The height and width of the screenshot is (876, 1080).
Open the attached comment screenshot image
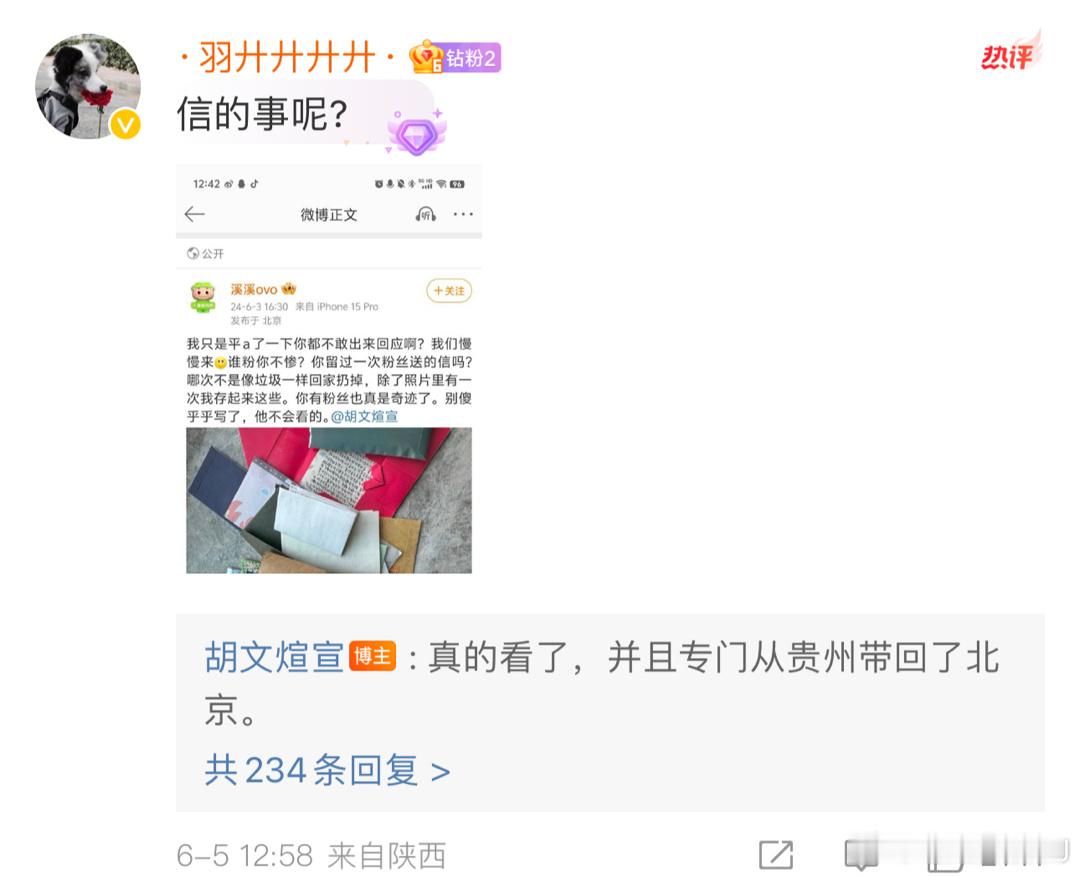click(329, 370)
